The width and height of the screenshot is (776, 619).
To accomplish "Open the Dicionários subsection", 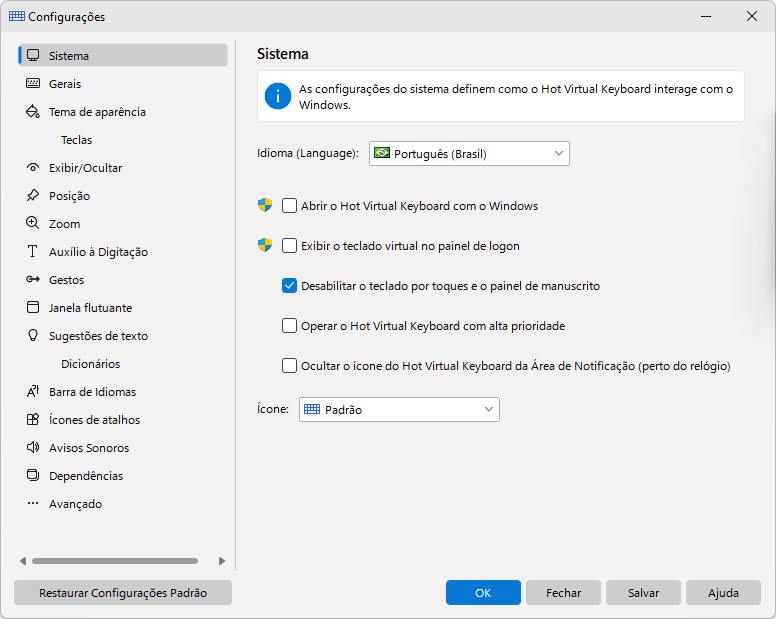I will pos(123,364).
